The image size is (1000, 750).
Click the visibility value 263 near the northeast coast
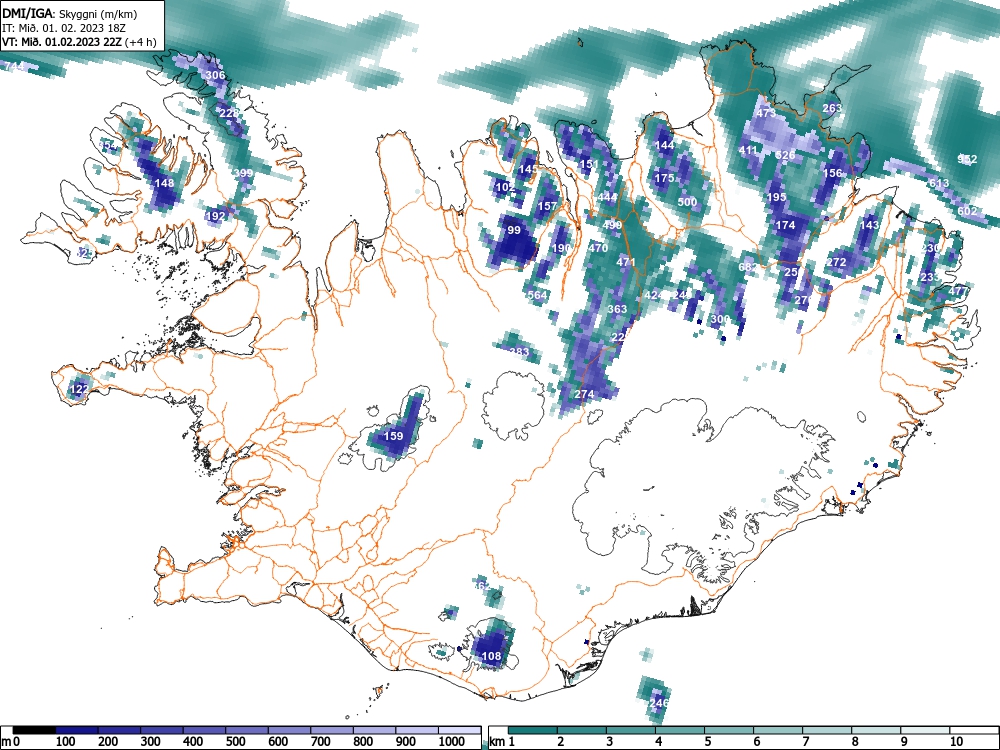click(832, 108)
